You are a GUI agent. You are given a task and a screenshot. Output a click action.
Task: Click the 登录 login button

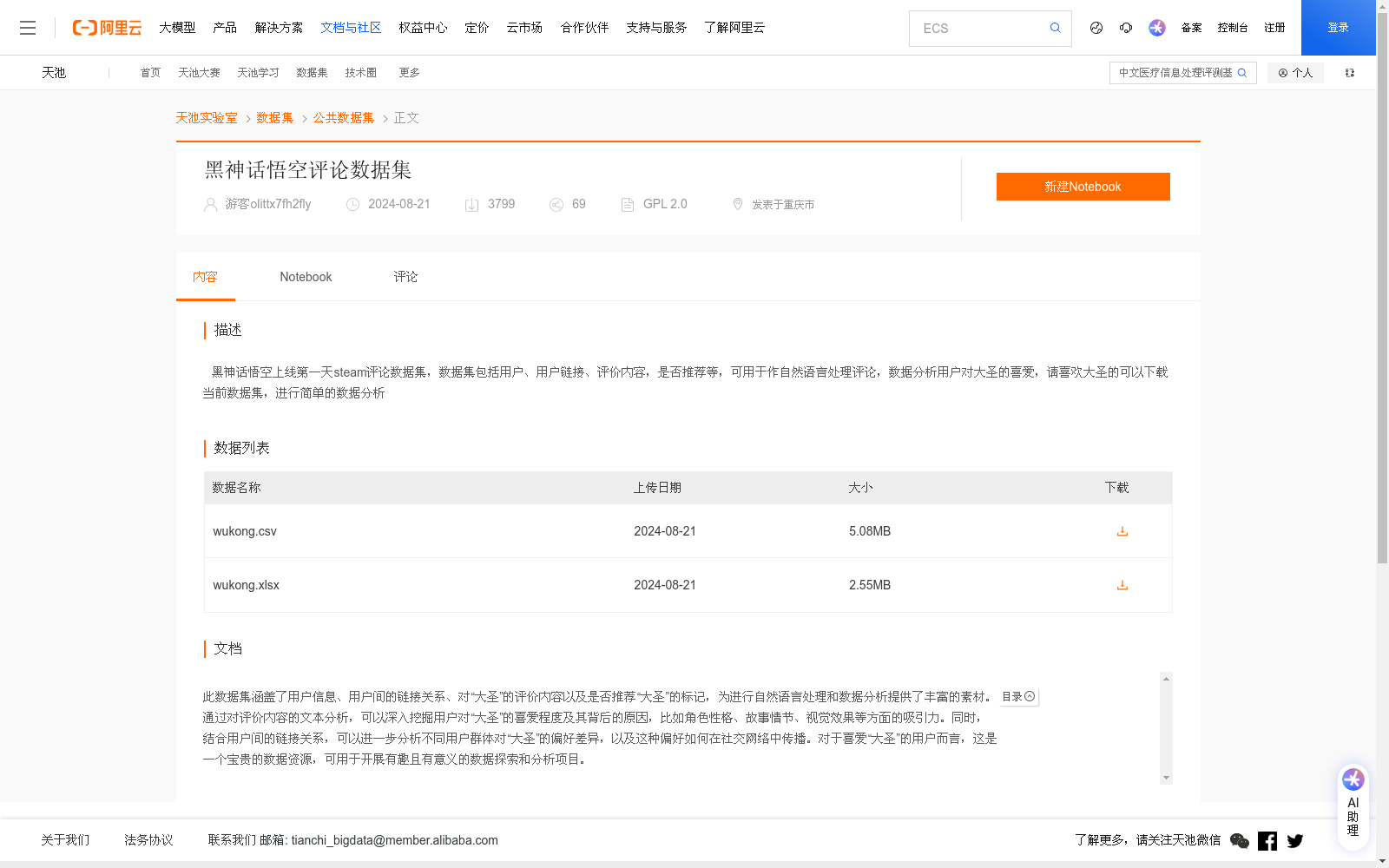(x=1338, y=28)
